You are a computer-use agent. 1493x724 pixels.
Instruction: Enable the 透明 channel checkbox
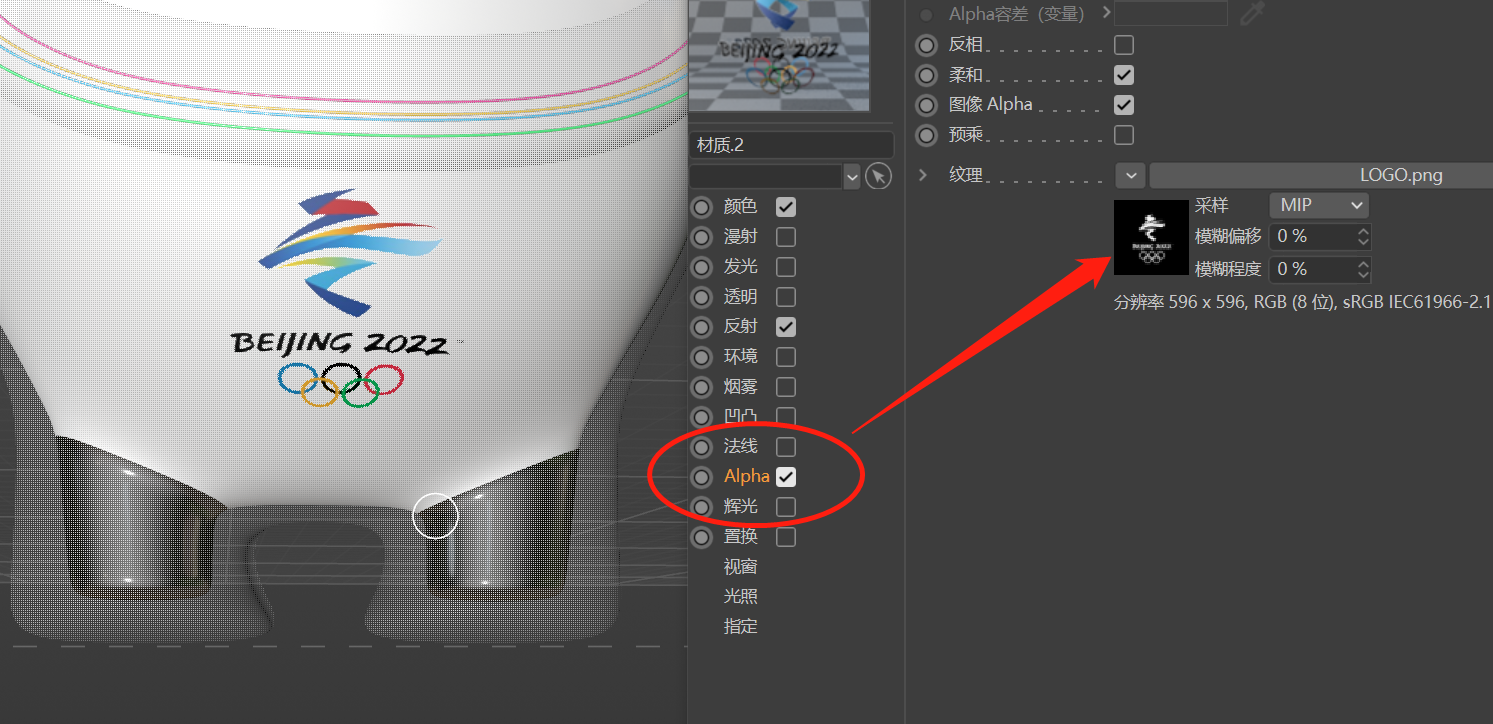(x=786, y=297)
